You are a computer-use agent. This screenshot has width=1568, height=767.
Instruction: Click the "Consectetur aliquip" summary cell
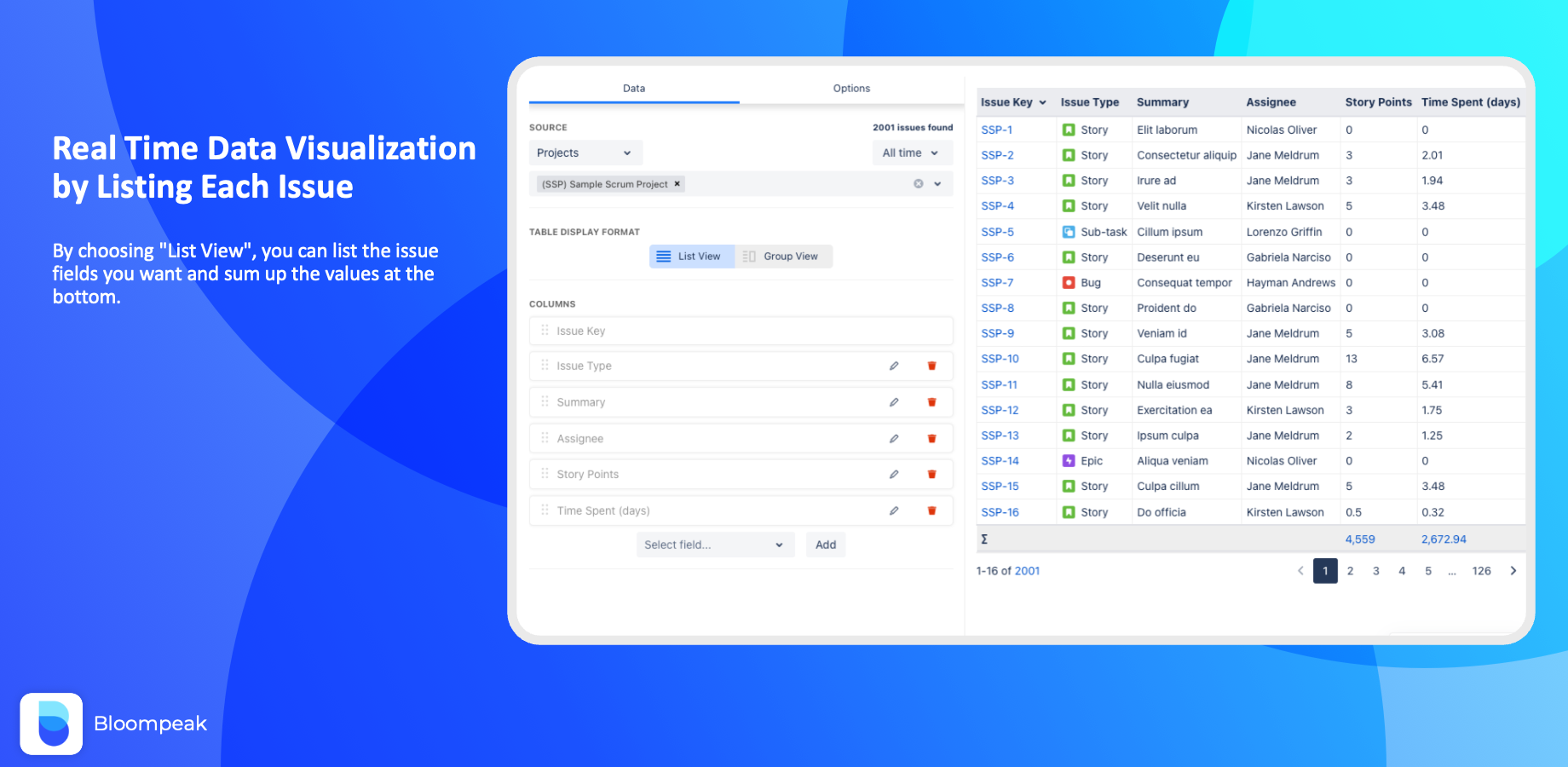coord(1186,155)
